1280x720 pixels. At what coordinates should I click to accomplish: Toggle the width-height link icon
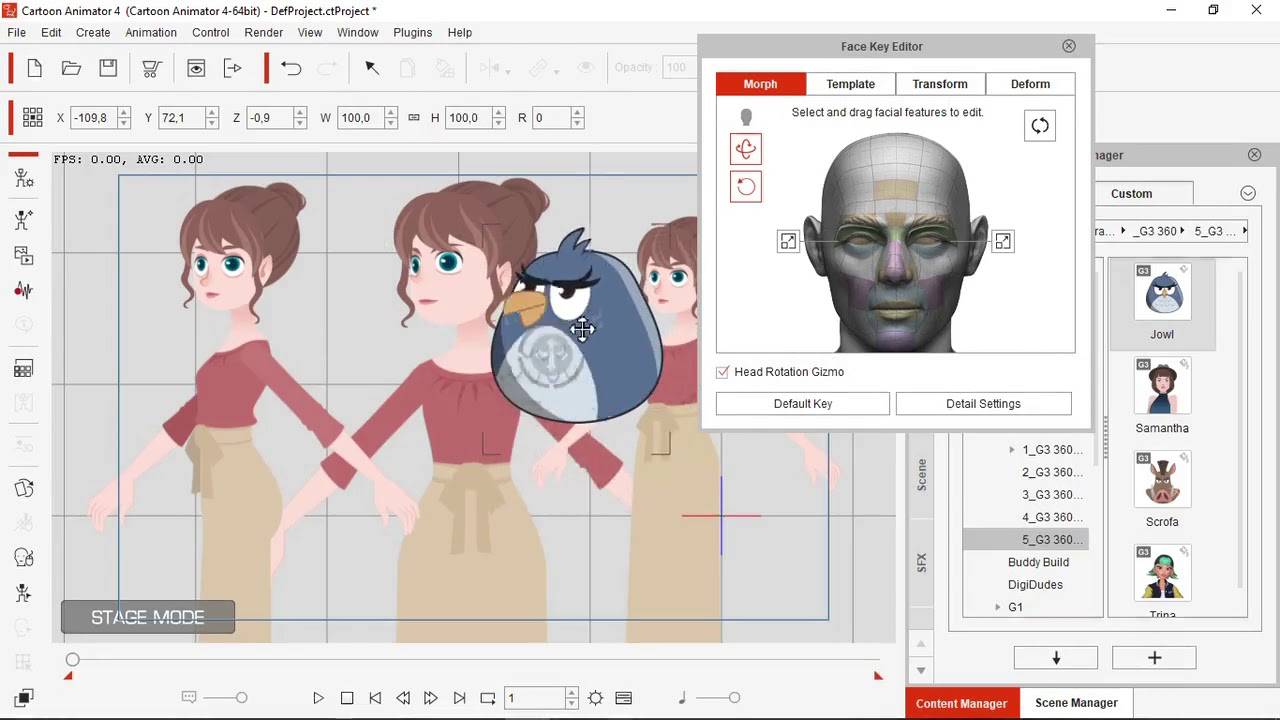[x=414, y=118]
